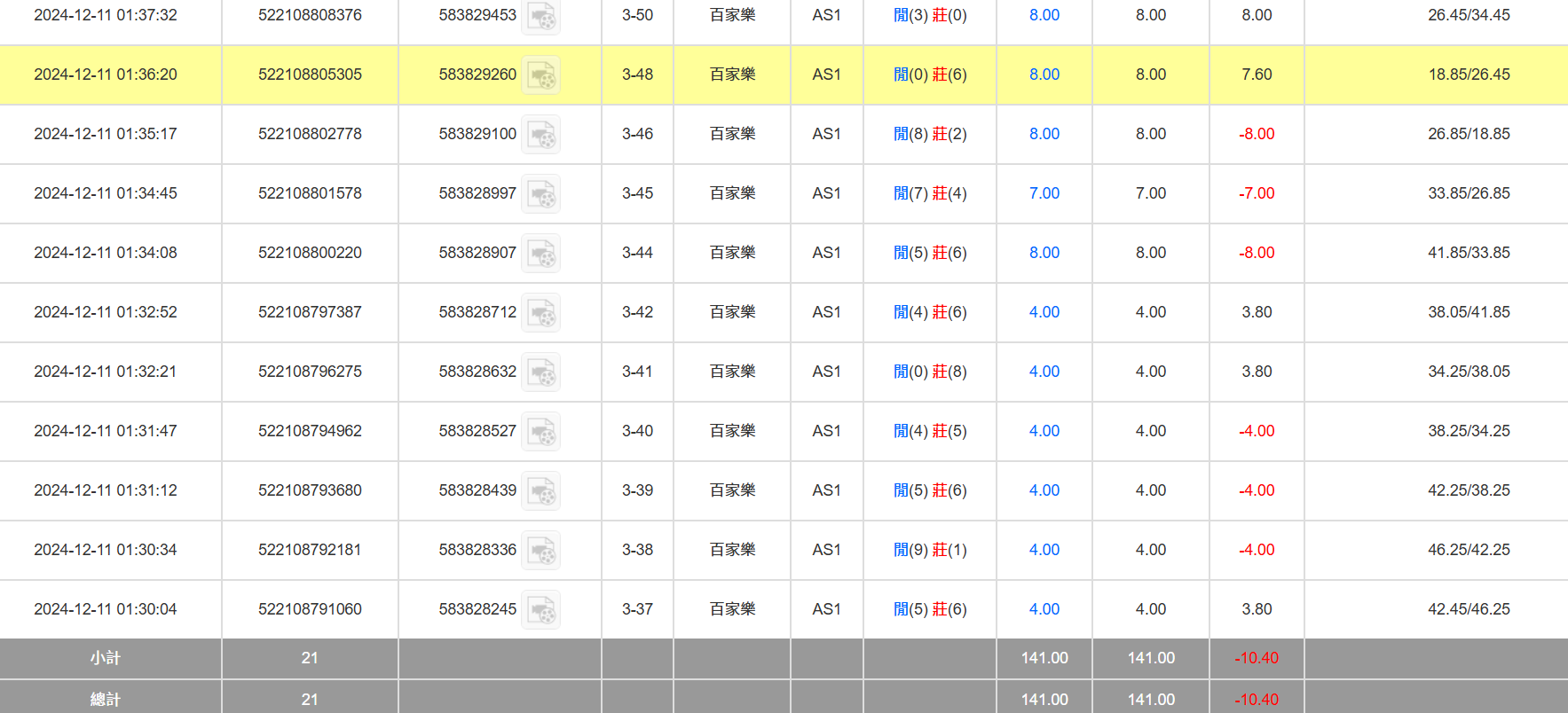The height and width of the screenshot is (713, 1568).
Task: Click replay icon next to 583829453
Action: (540, 16)
